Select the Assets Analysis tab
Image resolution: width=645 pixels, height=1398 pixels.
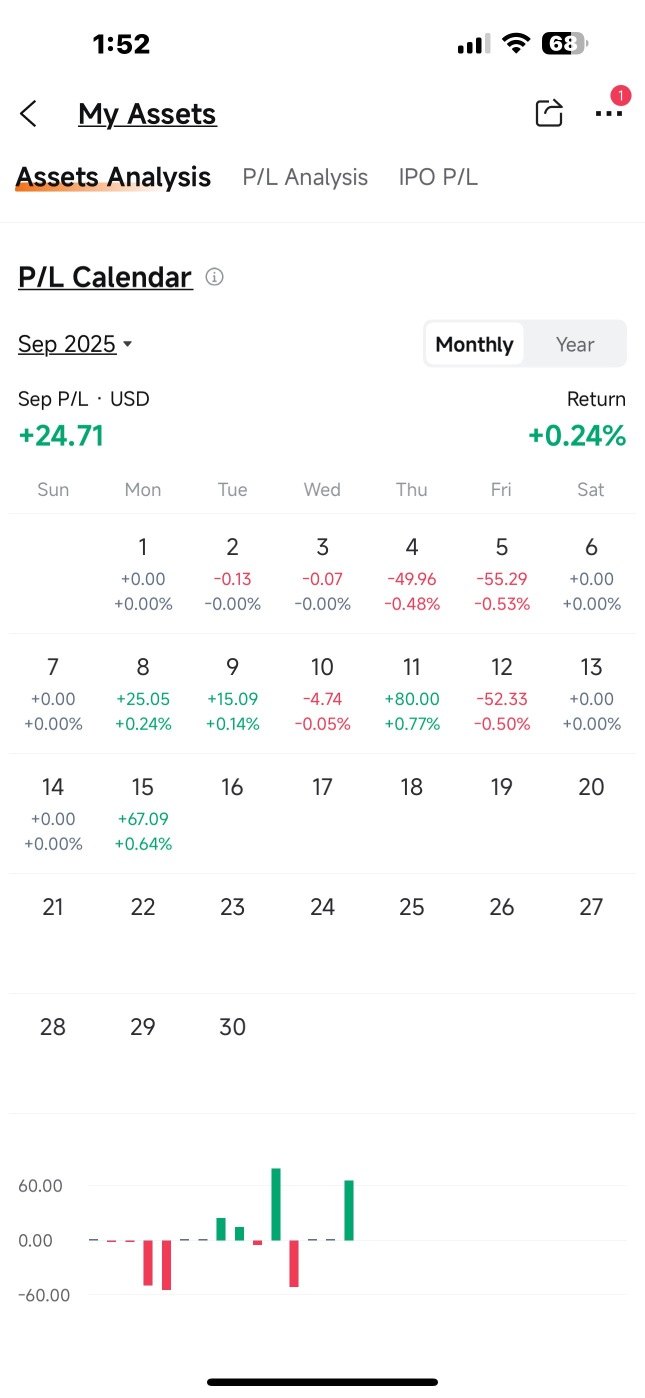point(114,177)
